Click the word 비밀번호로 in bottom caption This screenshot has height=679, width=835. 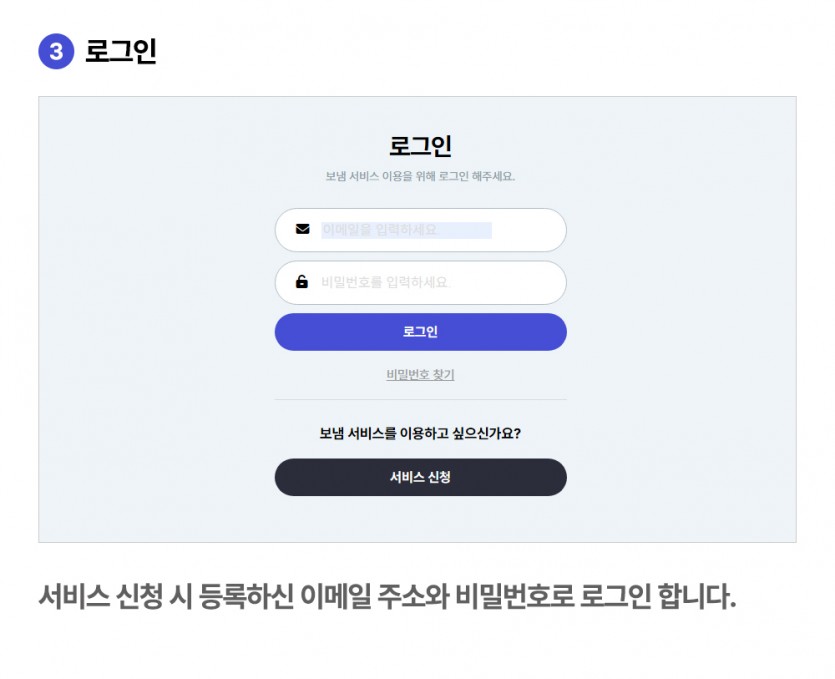(x=514, y=598)
